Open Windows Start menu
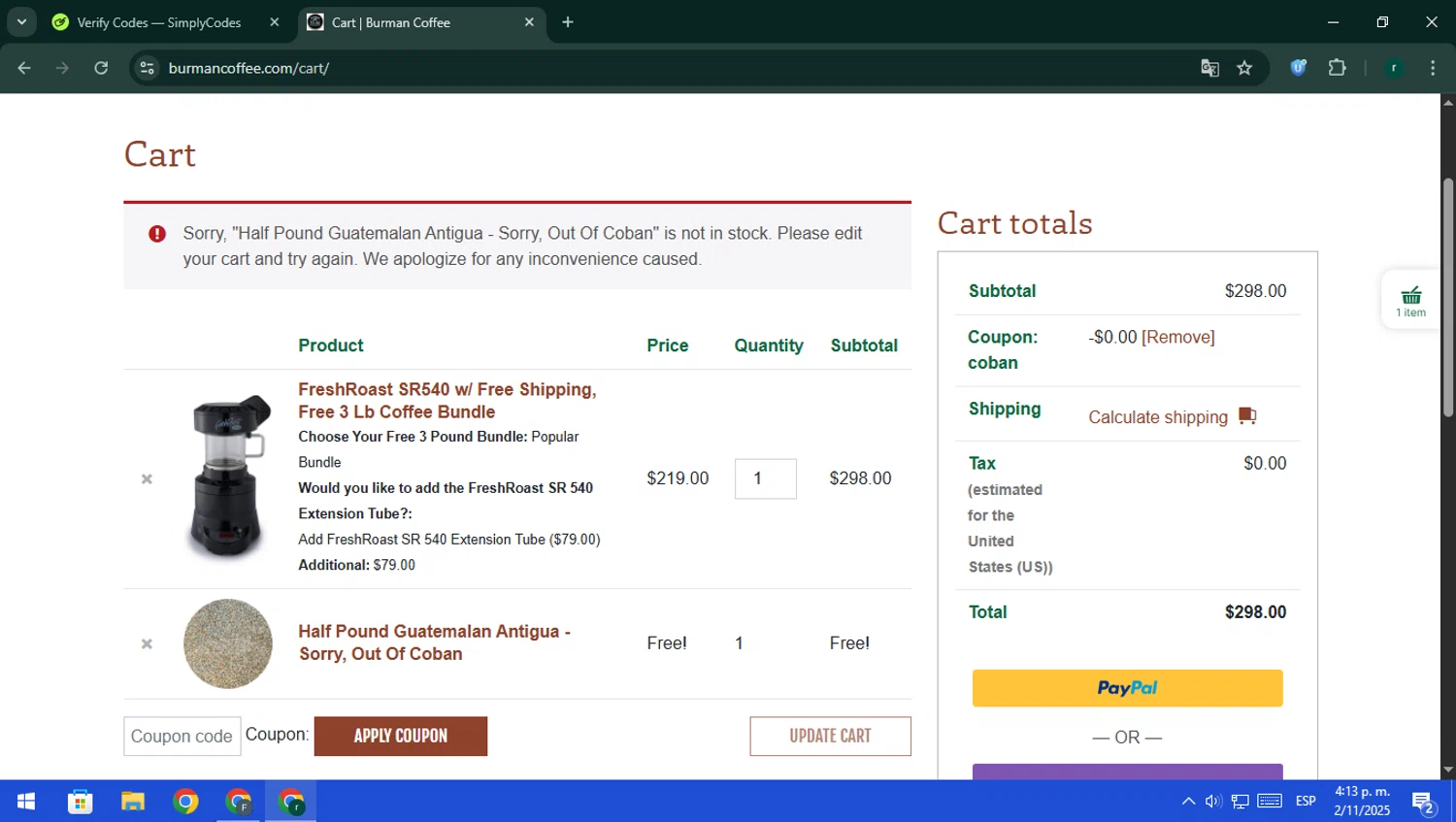1456x822 pixels. [x=26, y=802]
